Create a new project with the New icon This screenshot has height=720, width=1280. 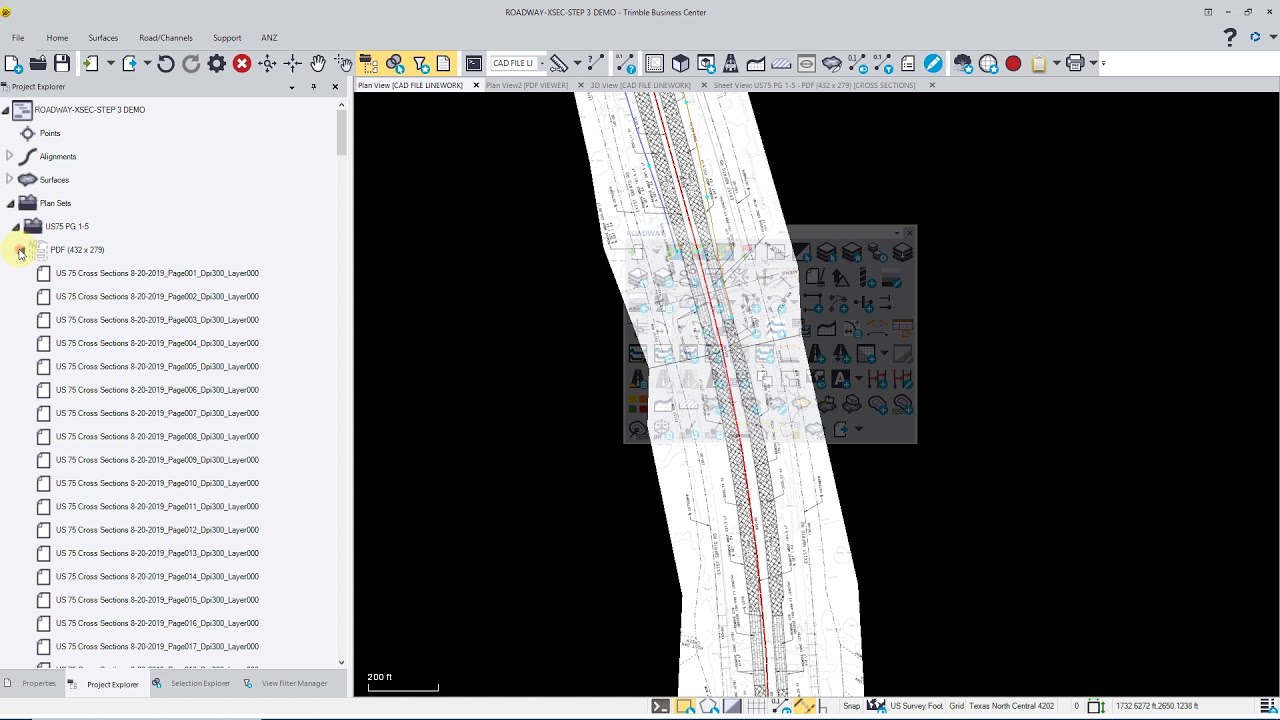pos(13,63)
